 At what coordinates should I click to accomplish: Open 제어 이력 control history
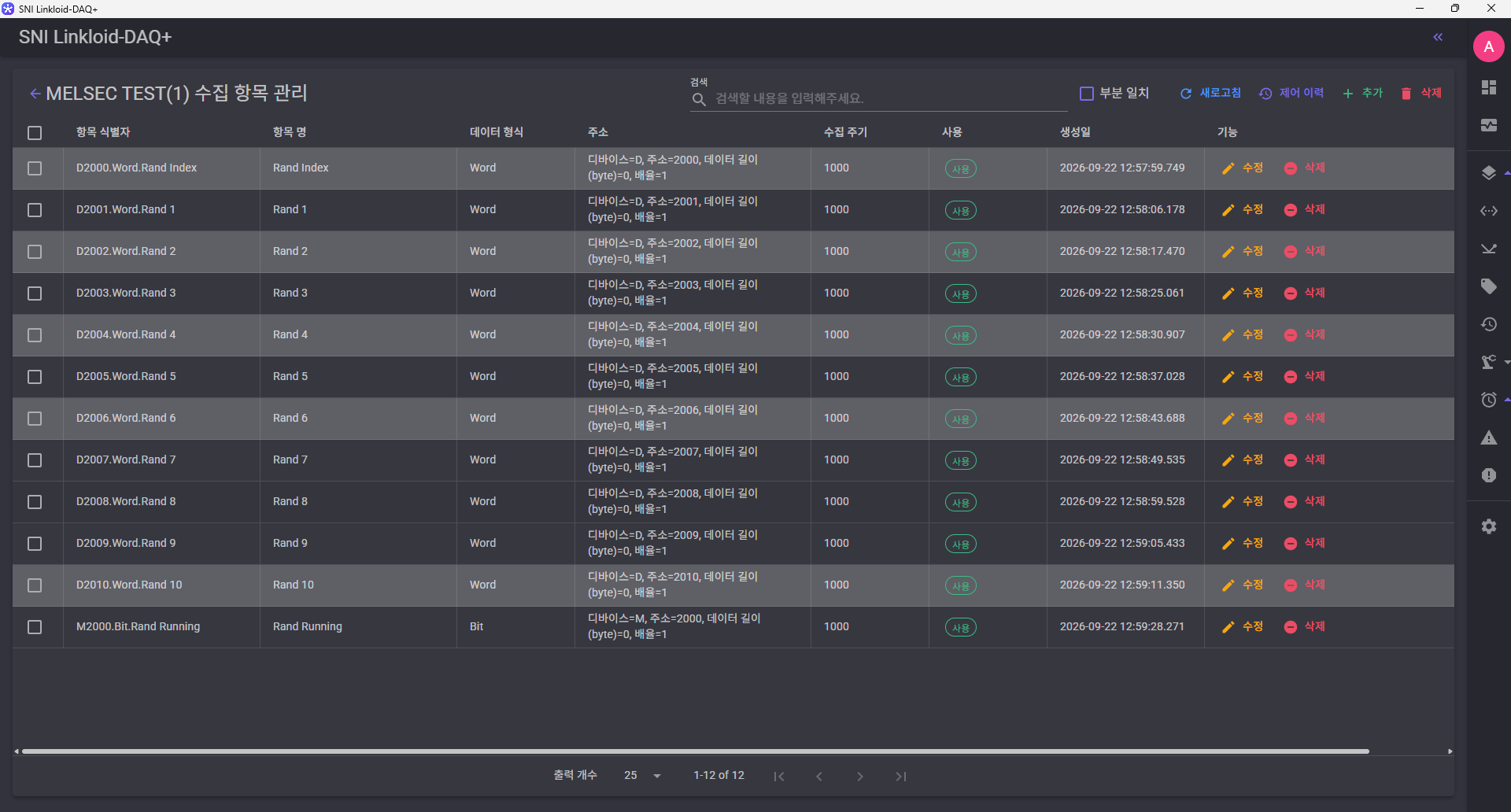coord(1291,93)
